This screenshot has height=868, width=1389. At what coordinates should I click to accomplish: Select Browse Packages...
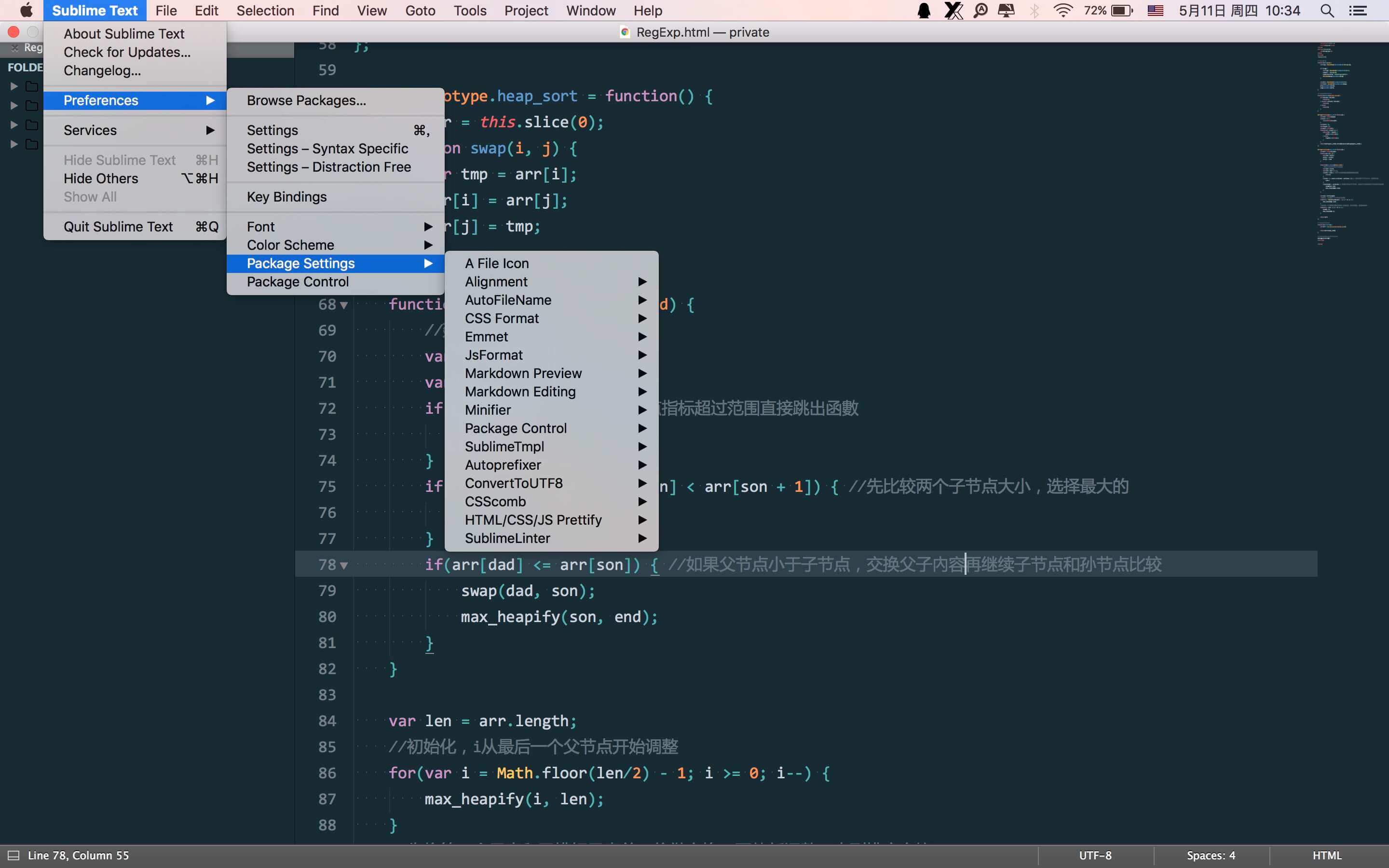(335, 100)
